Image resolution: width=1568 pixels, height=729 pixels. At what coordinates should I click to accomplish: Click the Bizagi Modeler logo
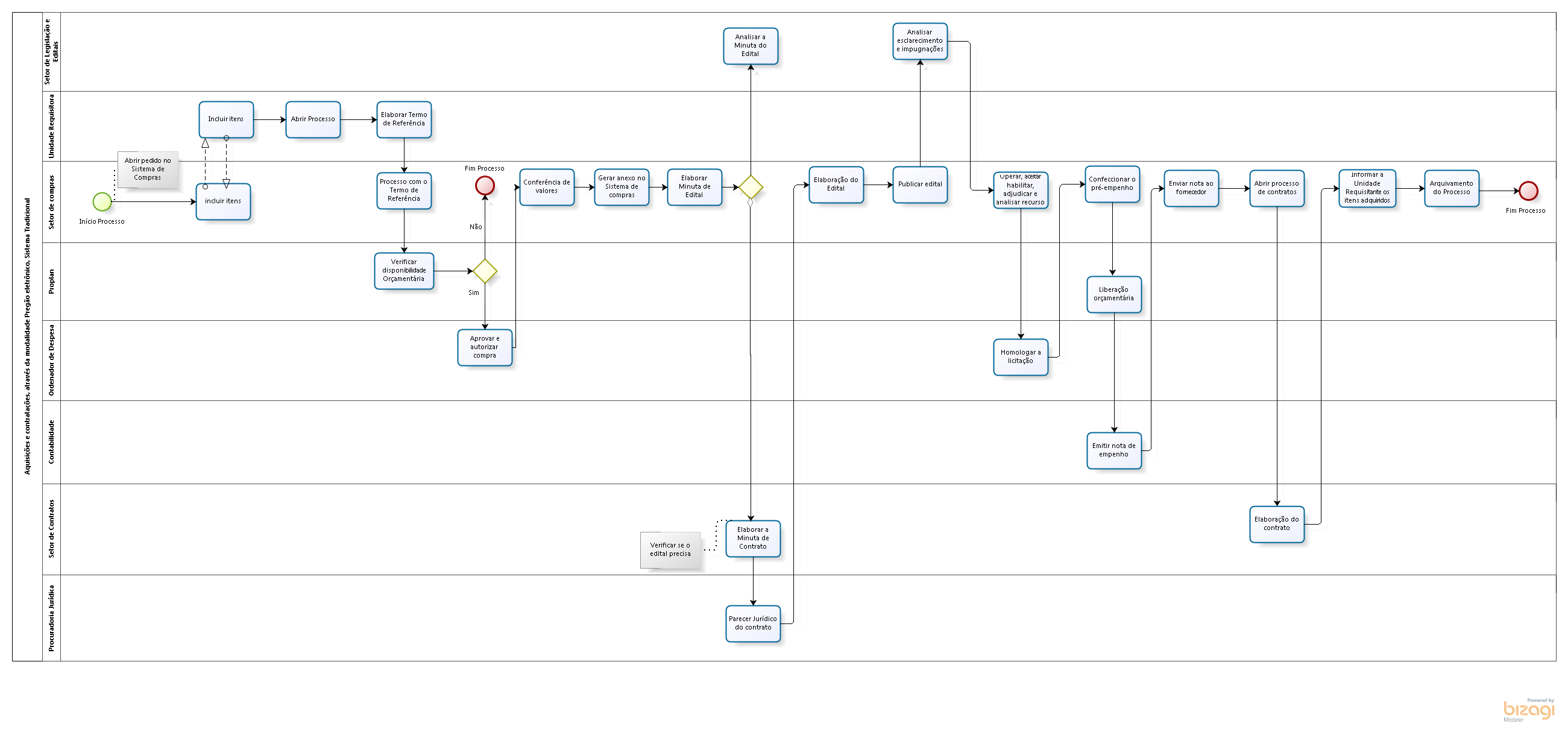coord(1528,710)
